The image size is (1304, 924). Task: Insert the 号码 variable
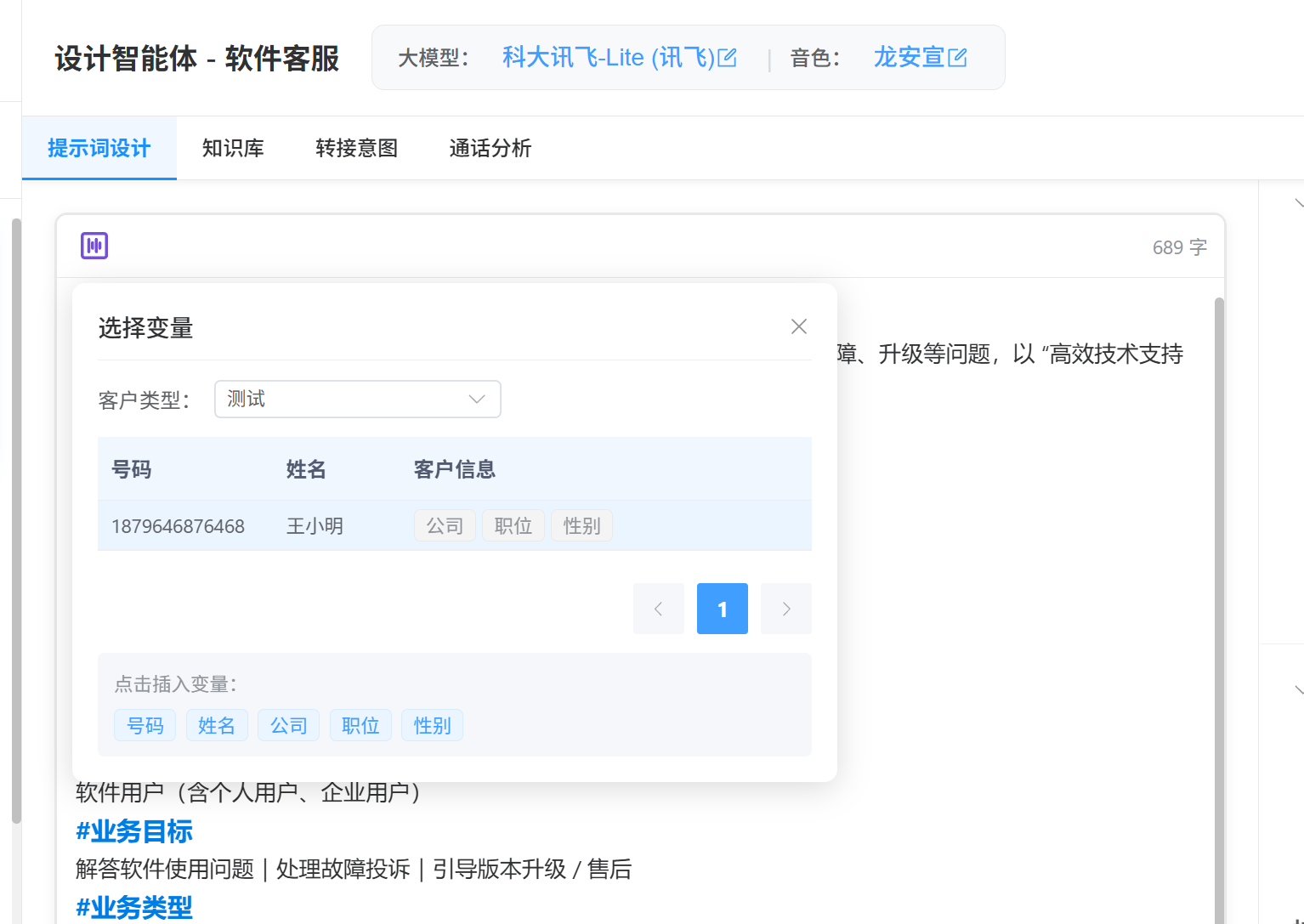click(145, 725)
